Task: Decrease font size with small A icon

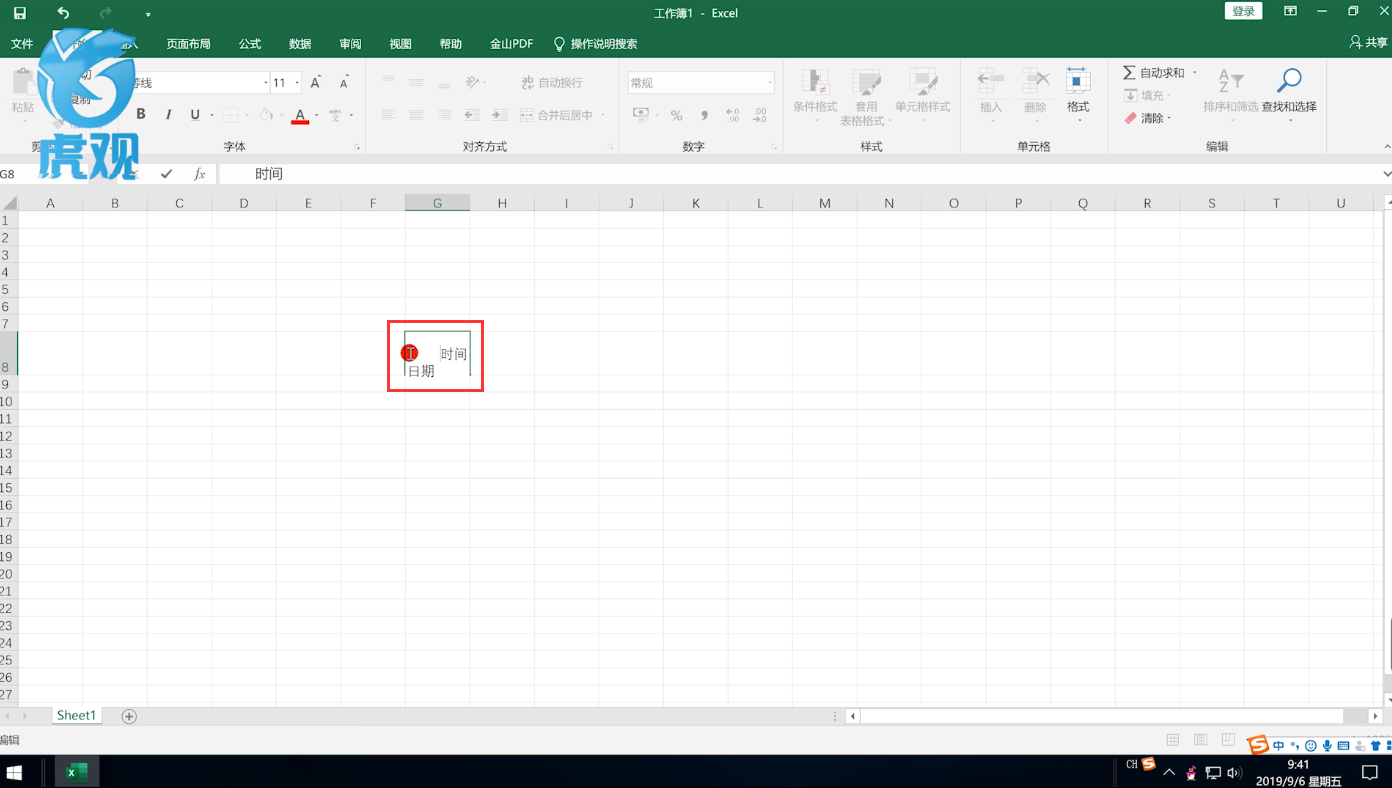Action: 344,83
